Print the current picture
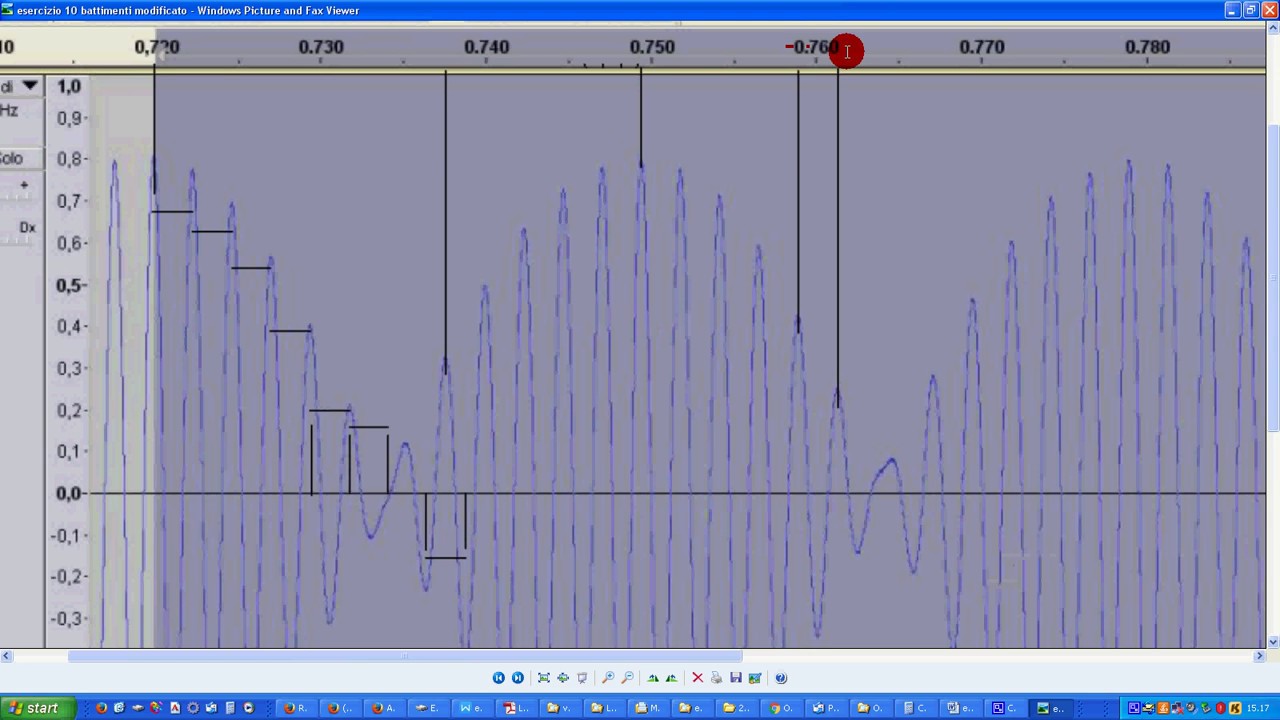1280x720 pixels. tap(716, 678)
